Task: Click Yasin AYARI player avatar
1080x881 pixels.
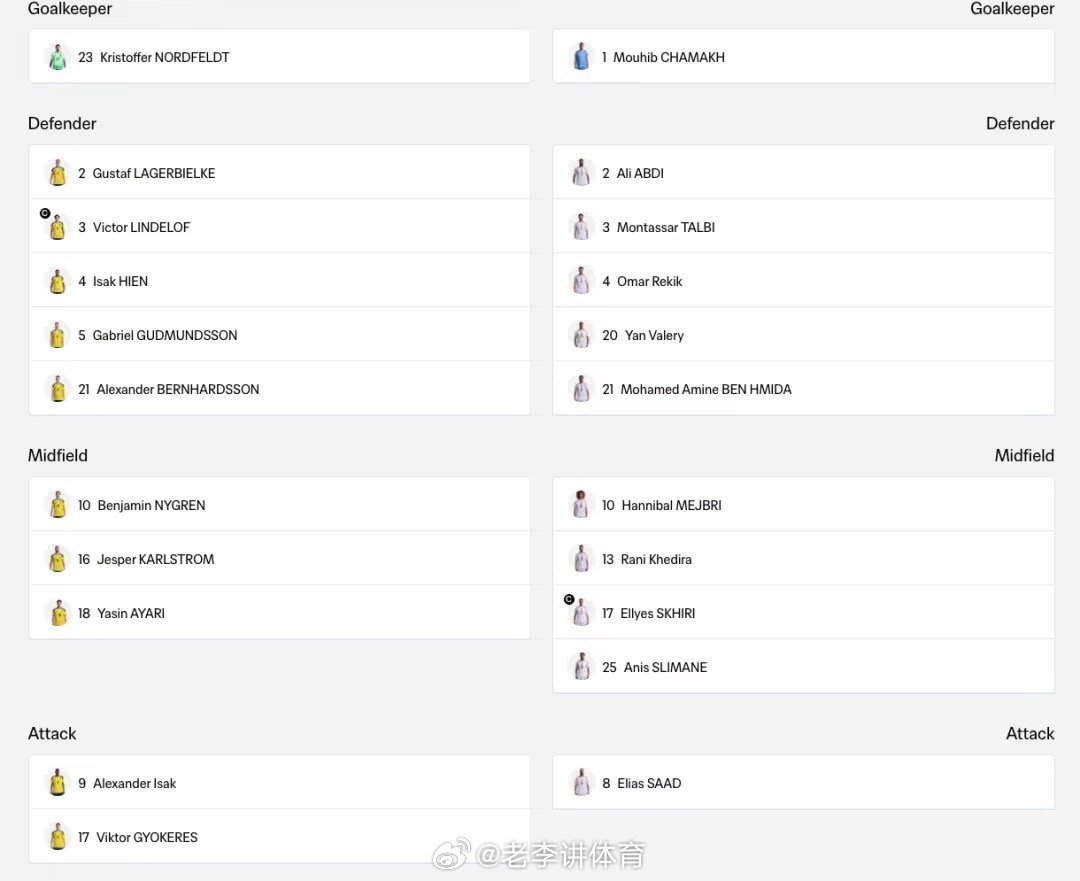Action: tap(58, 613)
